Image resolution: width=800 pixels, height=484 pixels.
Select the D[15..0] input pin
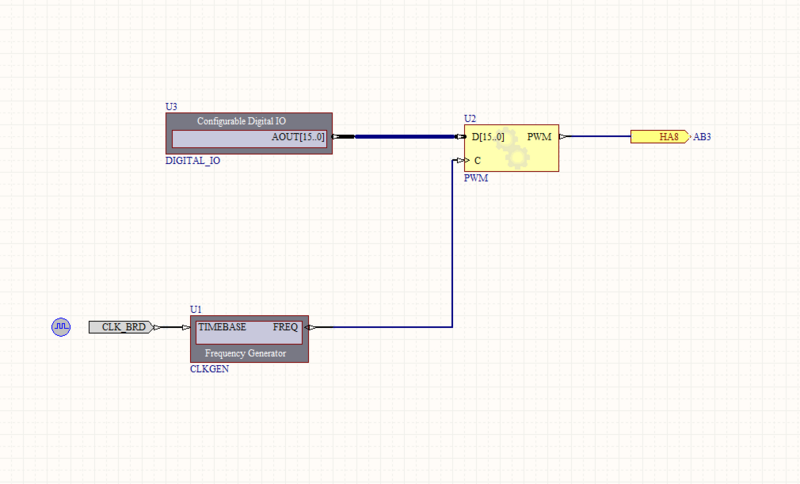(489, 136)
